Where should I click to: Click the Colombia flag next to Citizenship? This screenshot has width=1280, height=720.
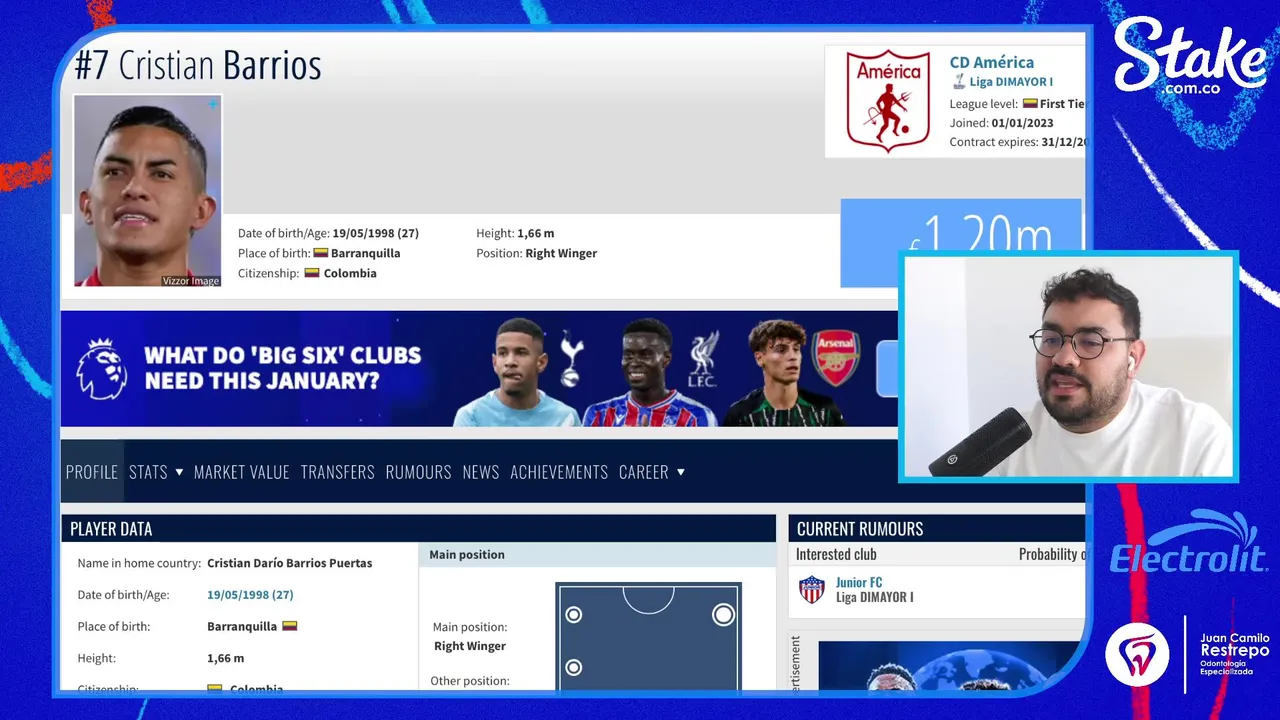tap(312, 273)
